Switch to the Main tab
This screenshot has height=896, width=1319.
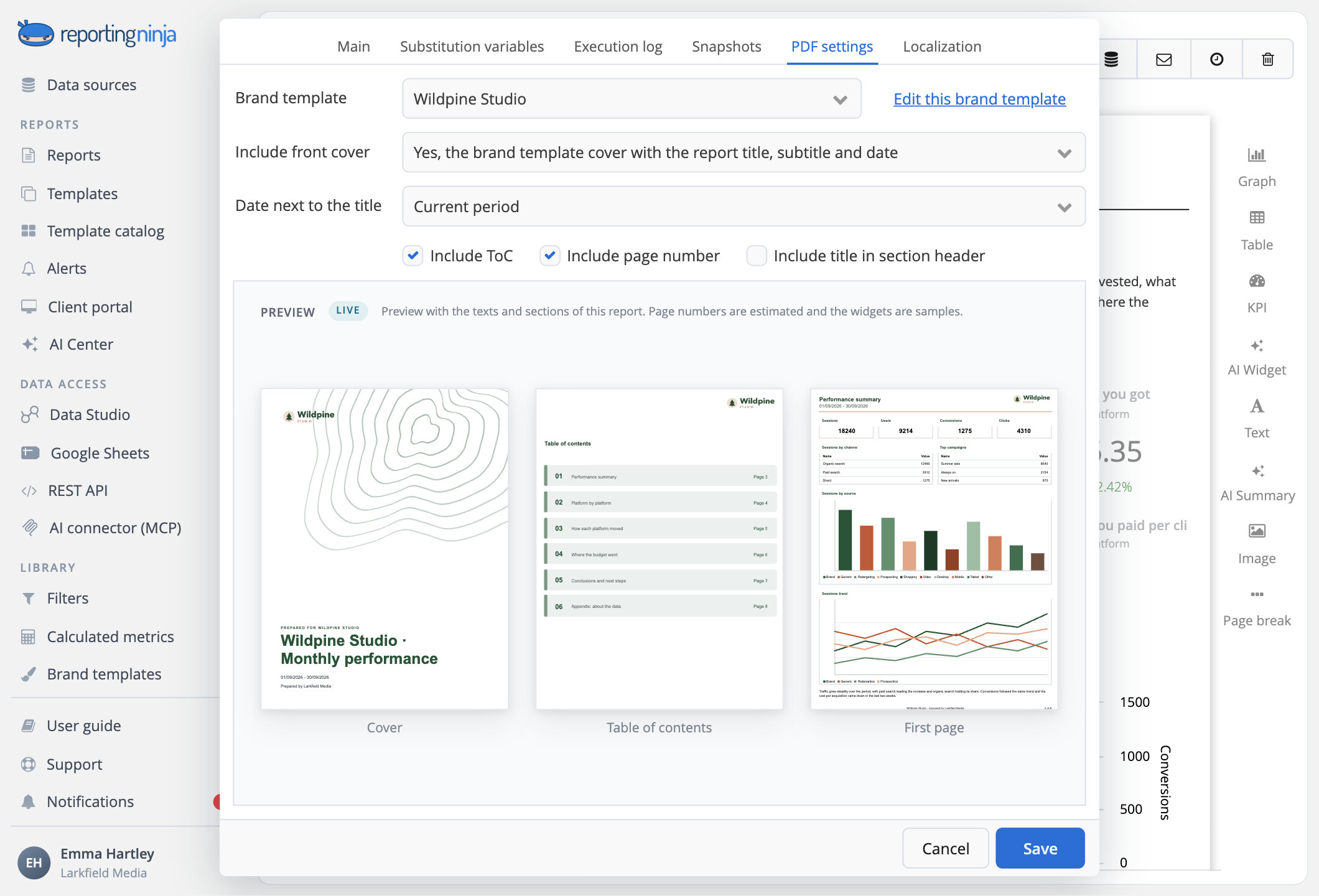tap(353, 47)
